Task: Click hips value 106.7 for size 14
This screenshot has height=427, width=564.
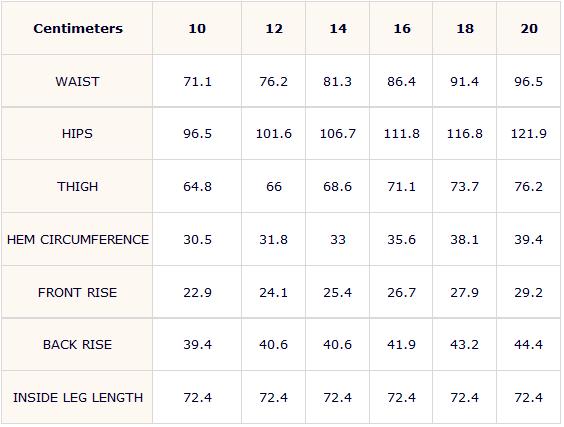Action: pyautogui.click(x=338, y=134)
